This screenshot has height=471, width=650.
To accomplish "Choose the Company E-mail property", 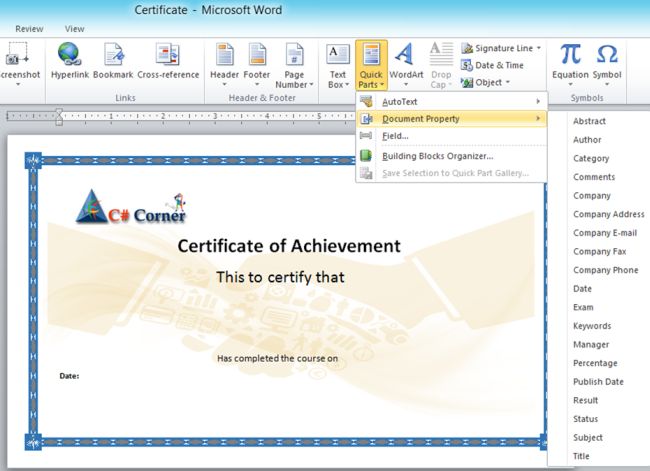I will (605, 233).
